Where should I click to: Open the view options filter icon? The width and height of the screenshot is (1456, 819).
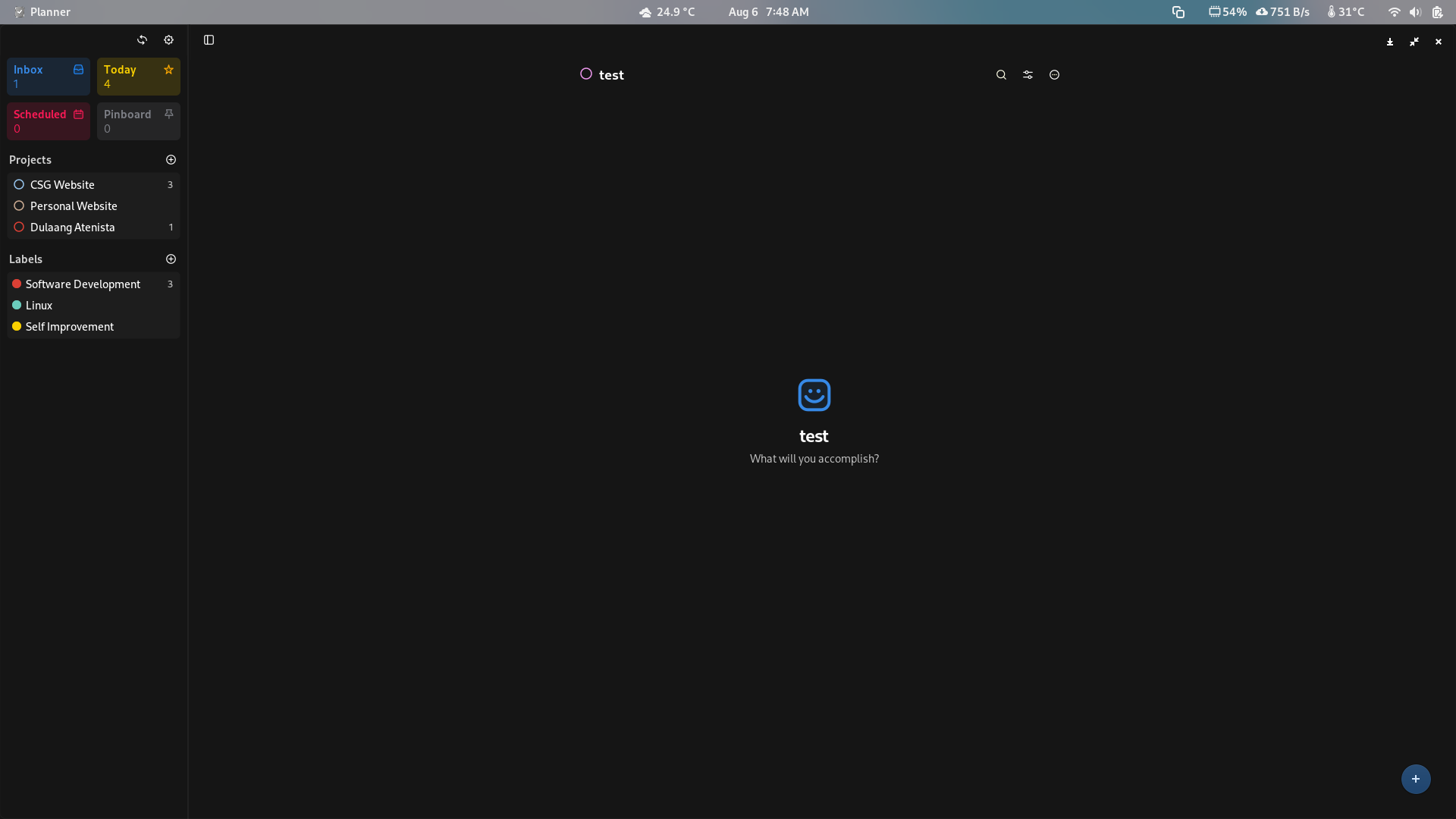1028,74
